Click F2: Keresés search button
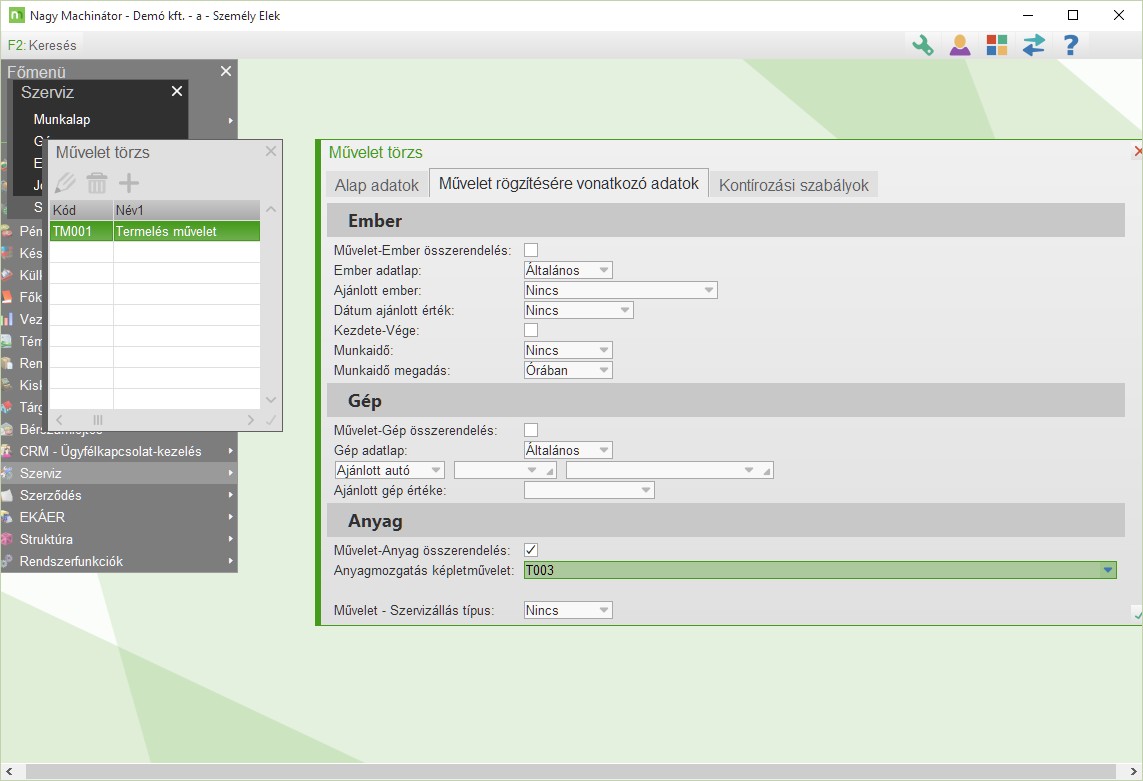 point(42,45)
